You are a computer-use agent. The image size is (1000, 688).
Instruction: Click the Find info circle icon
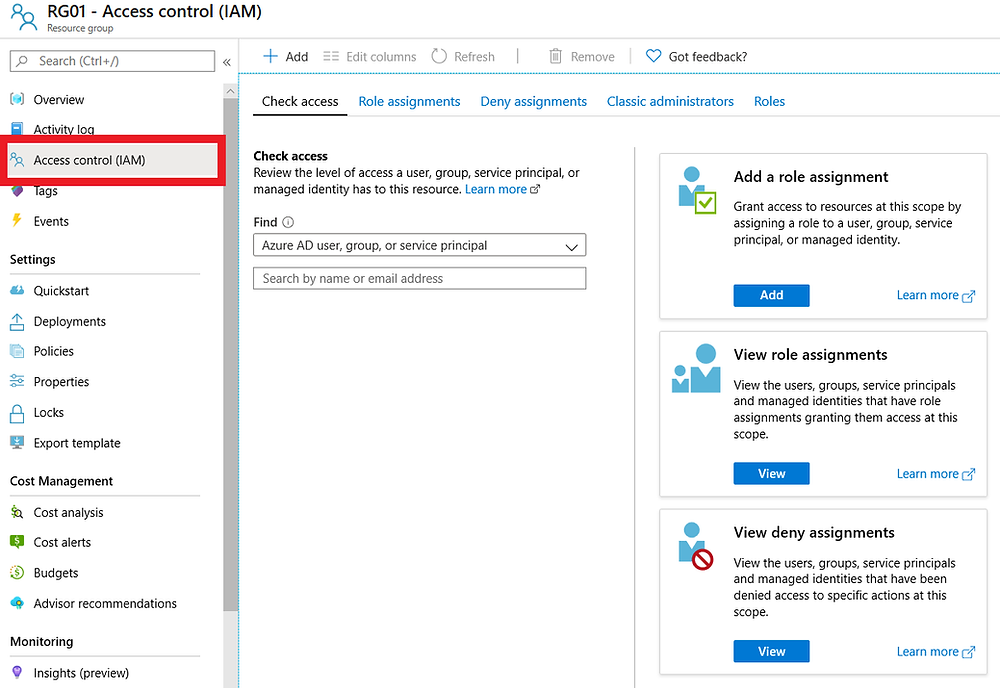point(288,222)
